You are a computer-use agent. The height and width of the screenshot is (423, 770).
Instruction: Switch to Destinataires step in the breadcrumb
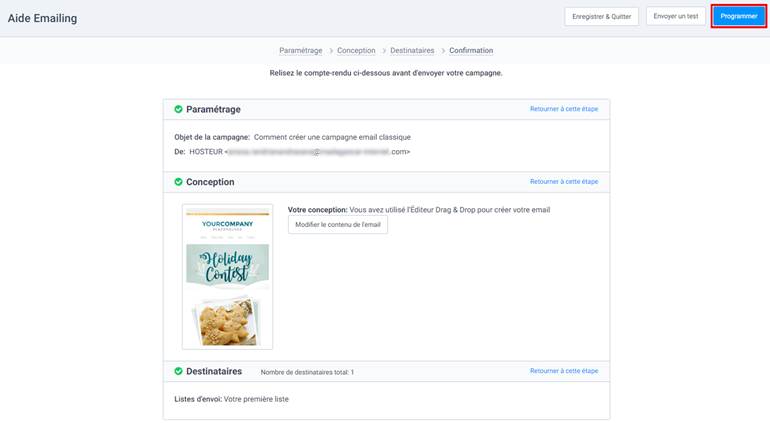pyautogui.click(x=413, y=50)
